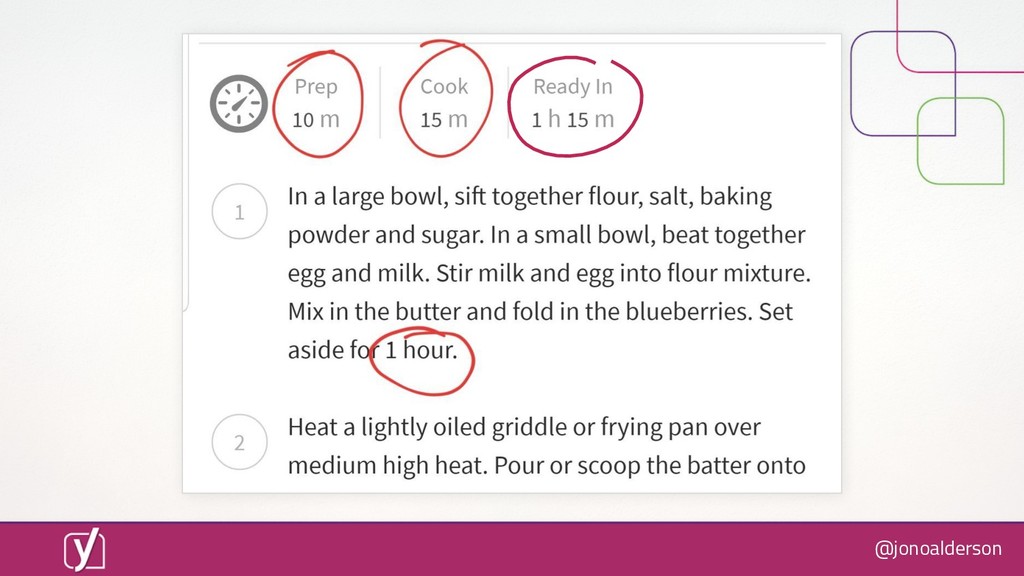Select the step 1 number circle
Viewport: 1024px width, 576px height.
(240, 212)
